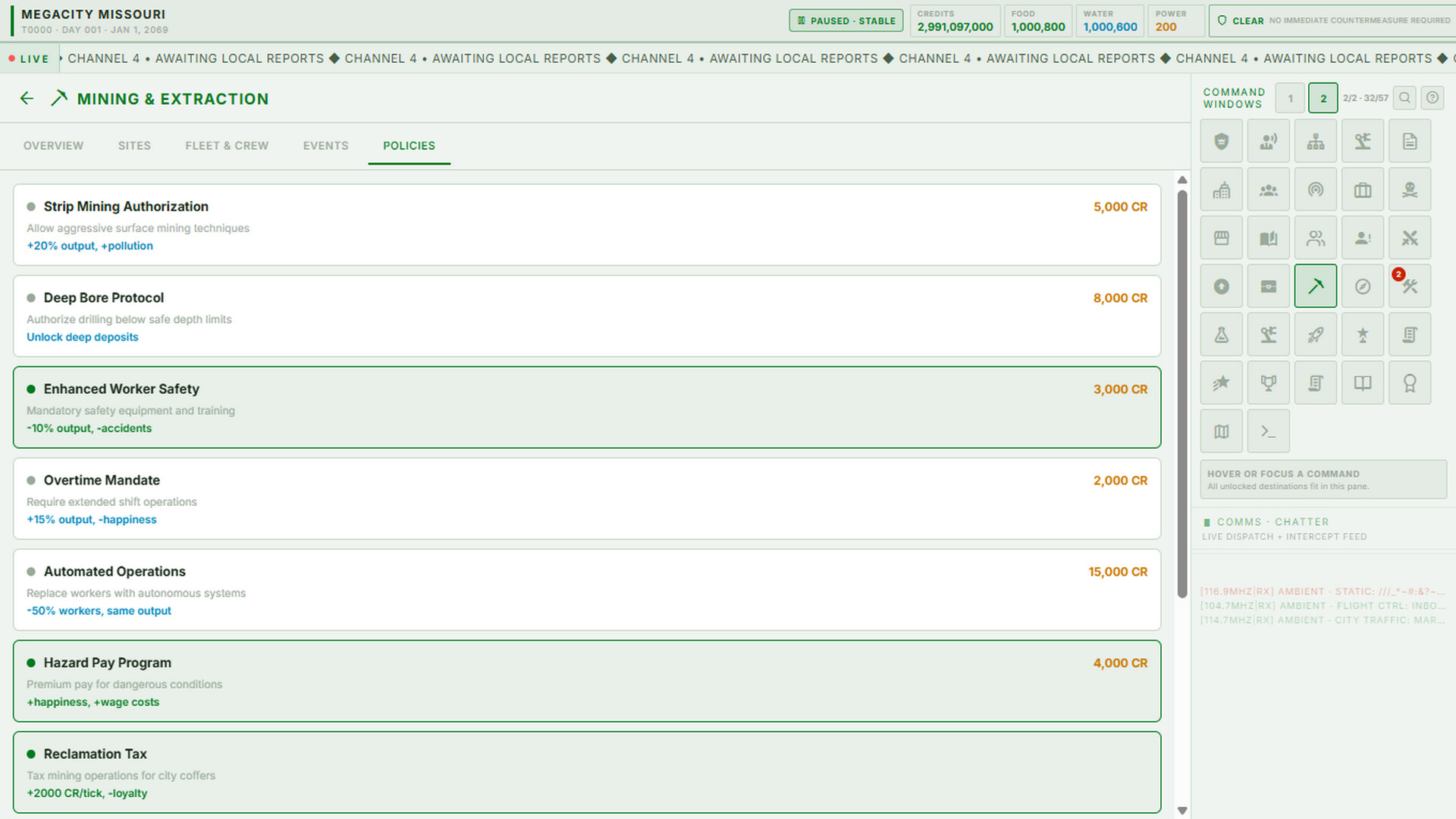Enable the Strip Mining Authorization policy

(x=587, y=225)
